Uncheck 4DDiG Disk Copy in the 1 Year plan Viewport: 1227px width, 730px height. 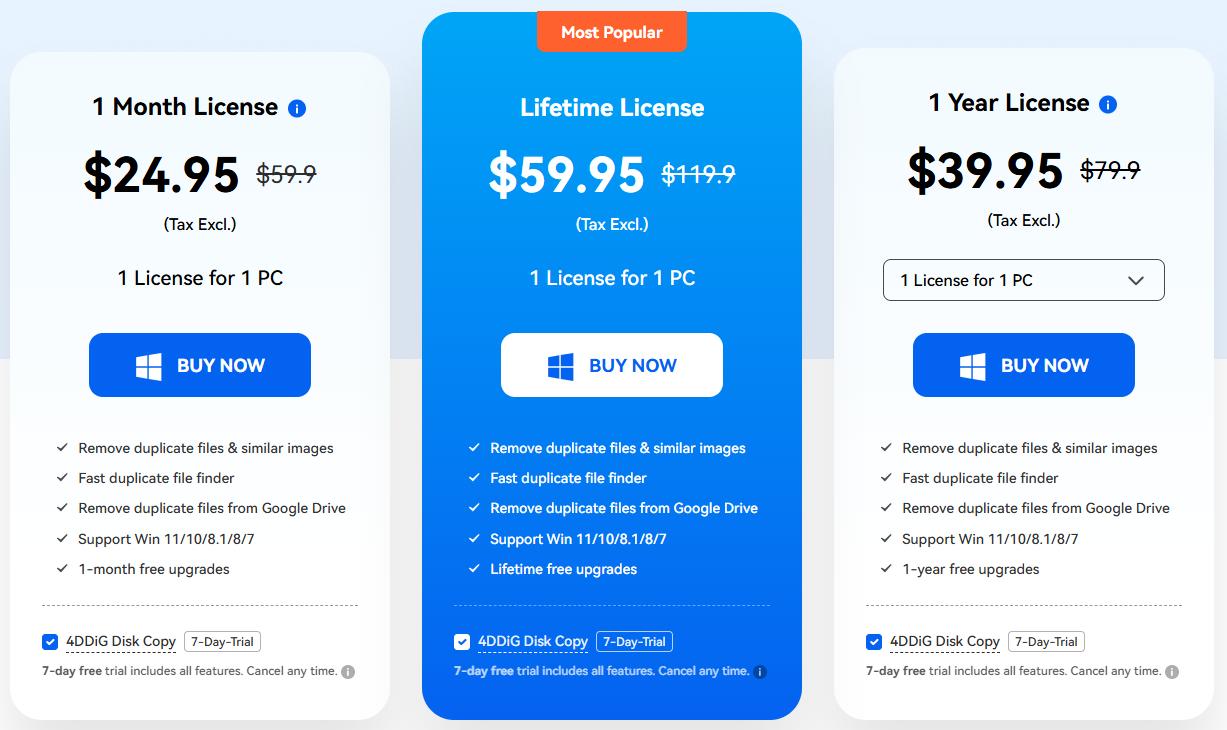[874, 641]
